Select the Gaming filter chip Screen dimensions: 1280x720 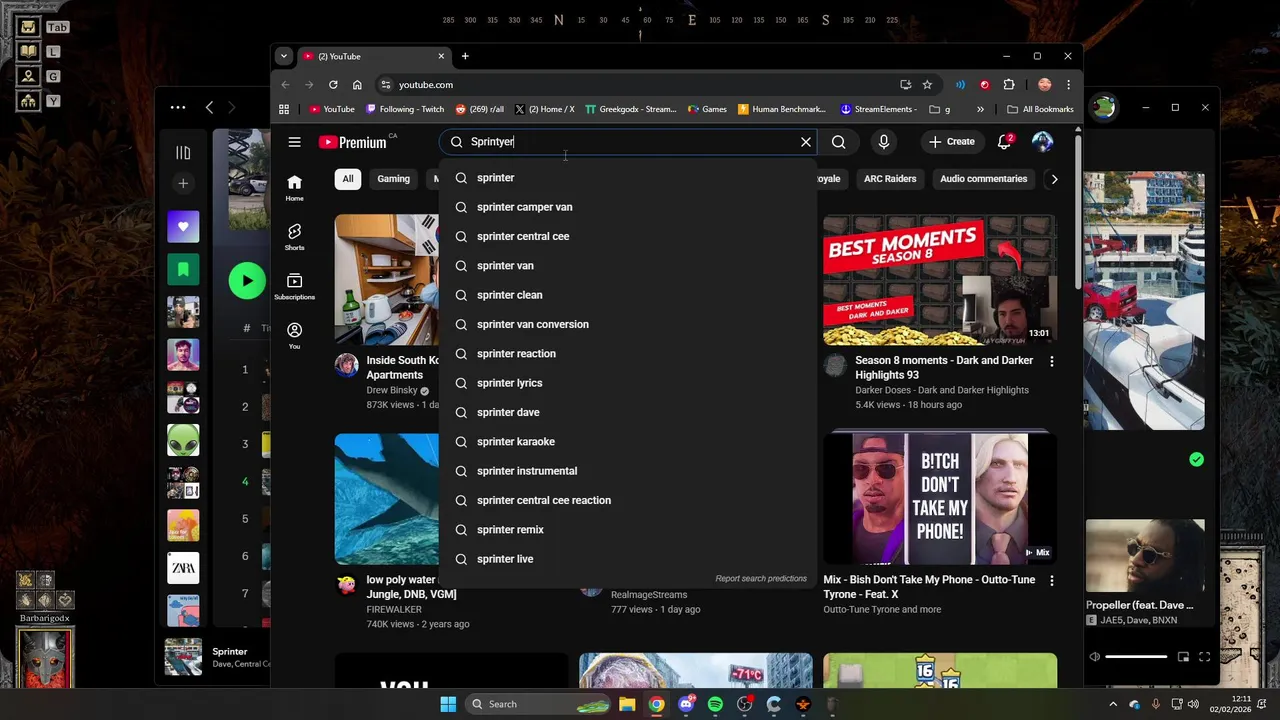(x=393, y=179)
